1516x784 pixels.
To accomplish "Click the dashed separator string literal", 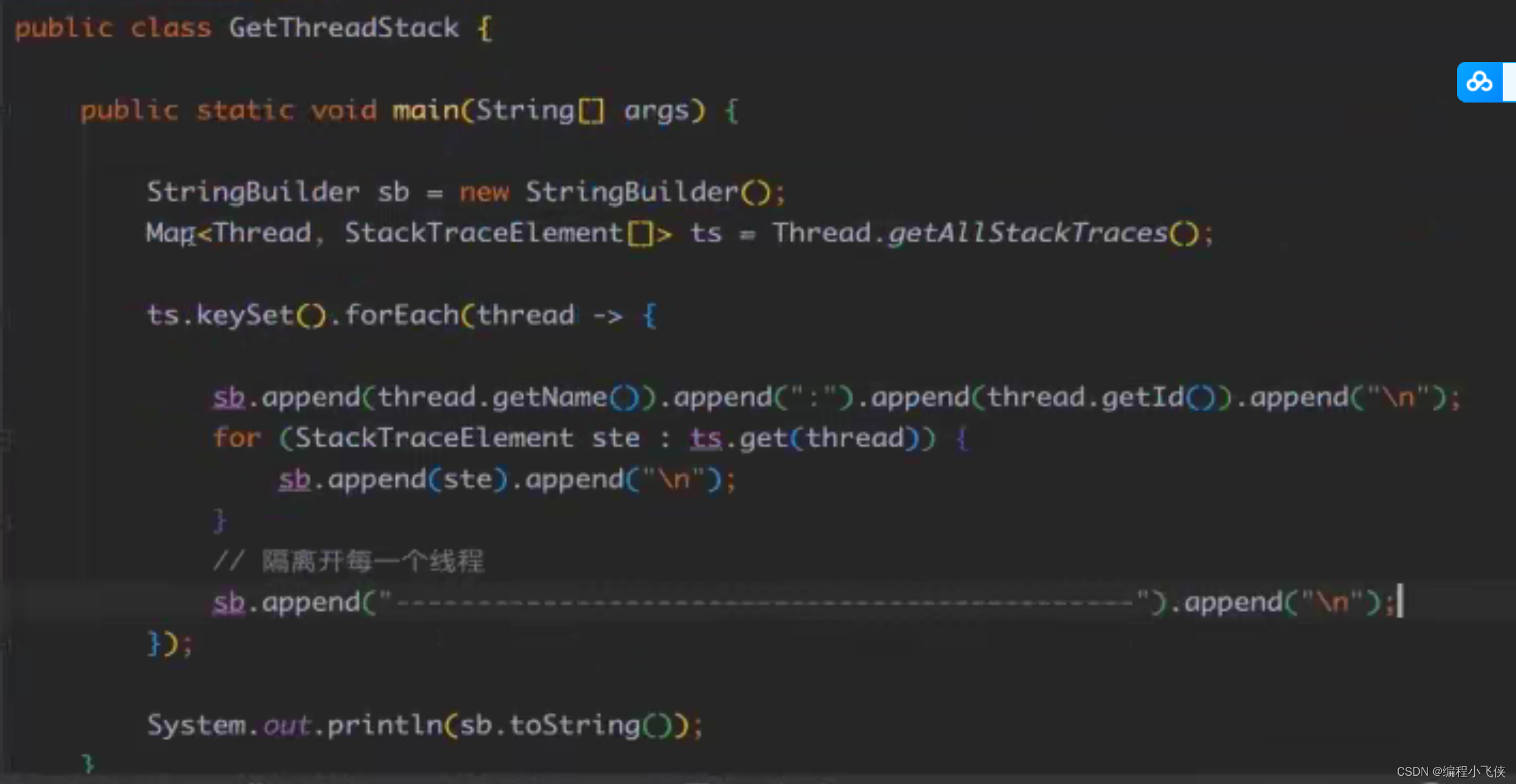I will (x=765, y=602).
